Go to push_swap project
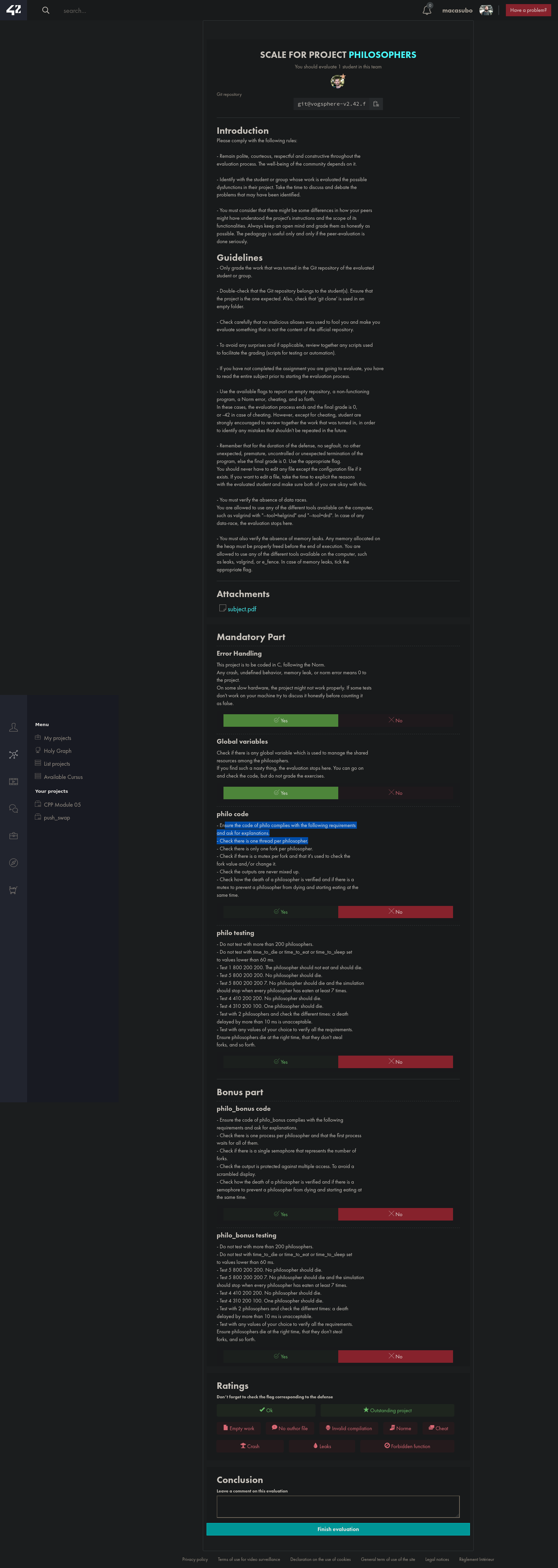The image size is (558, 1568). [57, 818]
